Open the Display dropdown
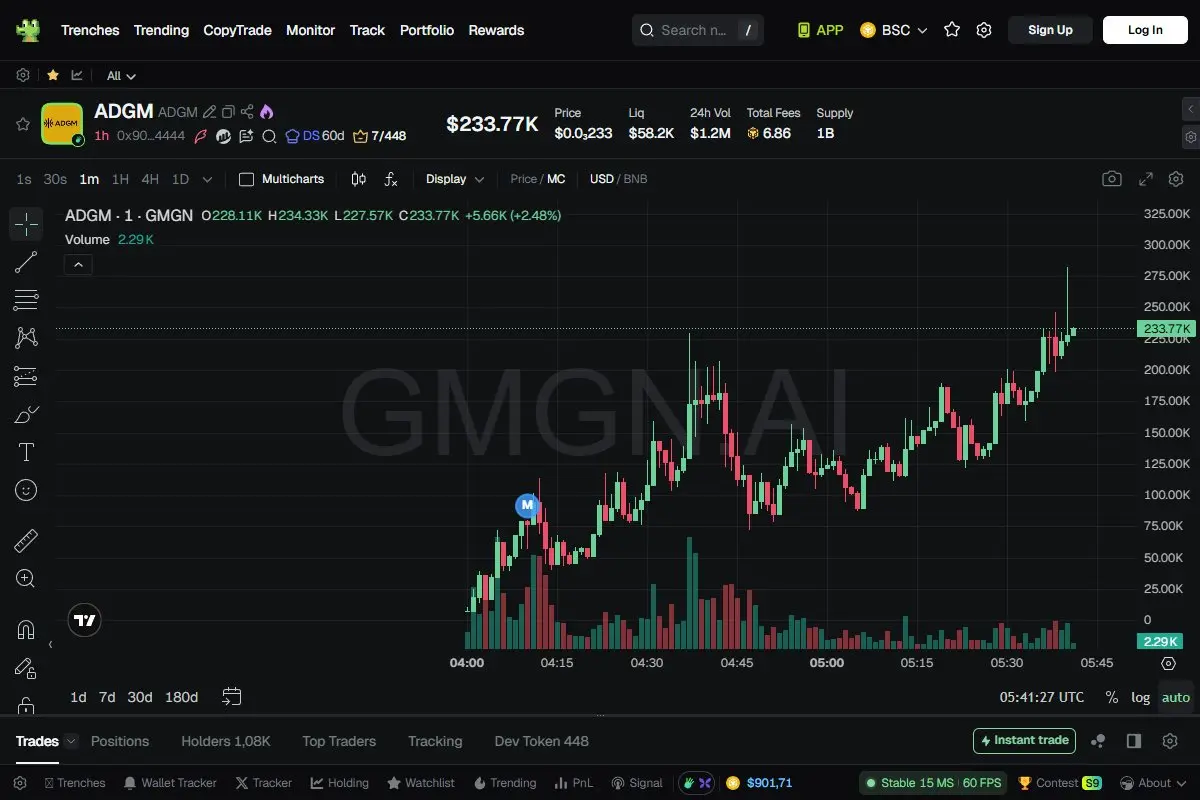This screenshot has width=1200, height=800. click(x=455, y=179)
